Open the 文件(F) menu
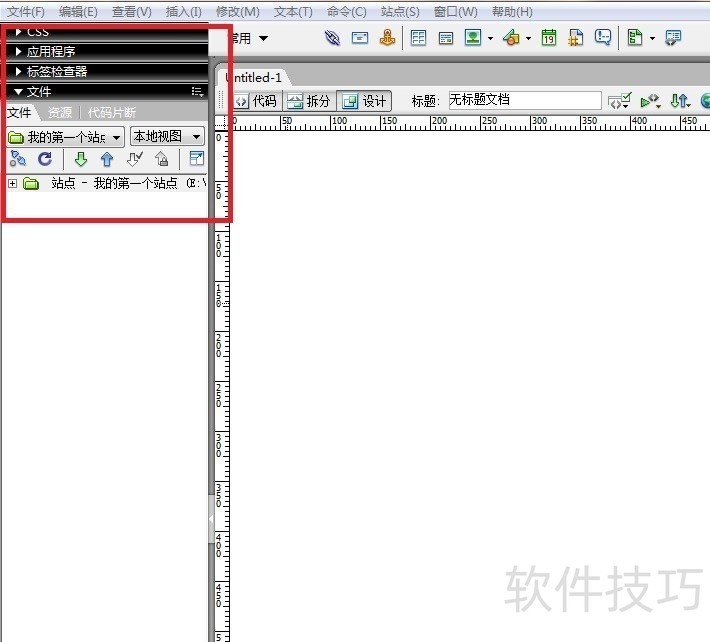This screenshot has width=710, height=642. coord(26,11)
